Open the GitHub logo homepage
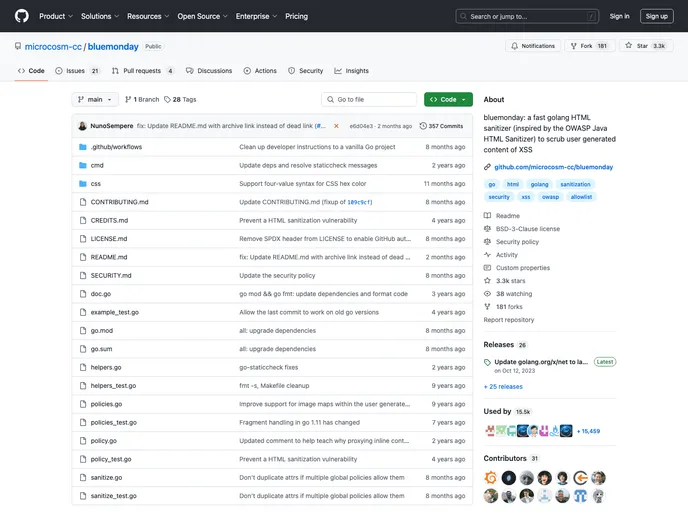This screenshot has width=688, height=512. pyautogui.click(x=22, y=16)
